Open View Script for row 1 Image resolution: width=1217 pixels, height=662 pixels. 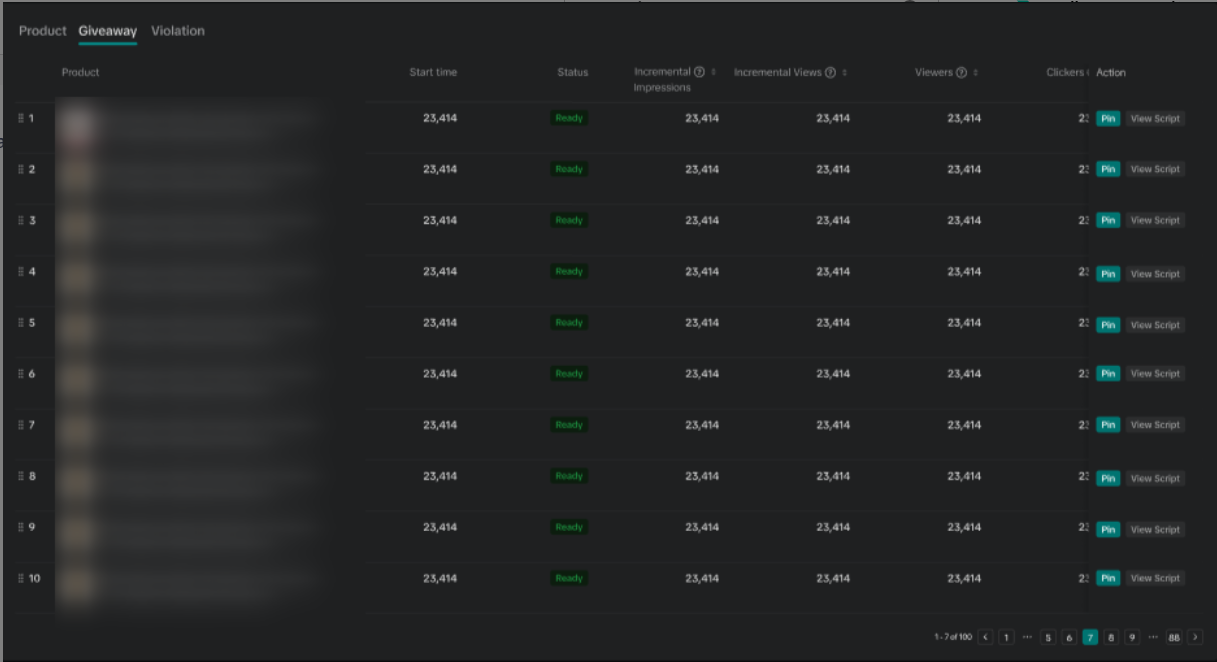point(1155,118)
